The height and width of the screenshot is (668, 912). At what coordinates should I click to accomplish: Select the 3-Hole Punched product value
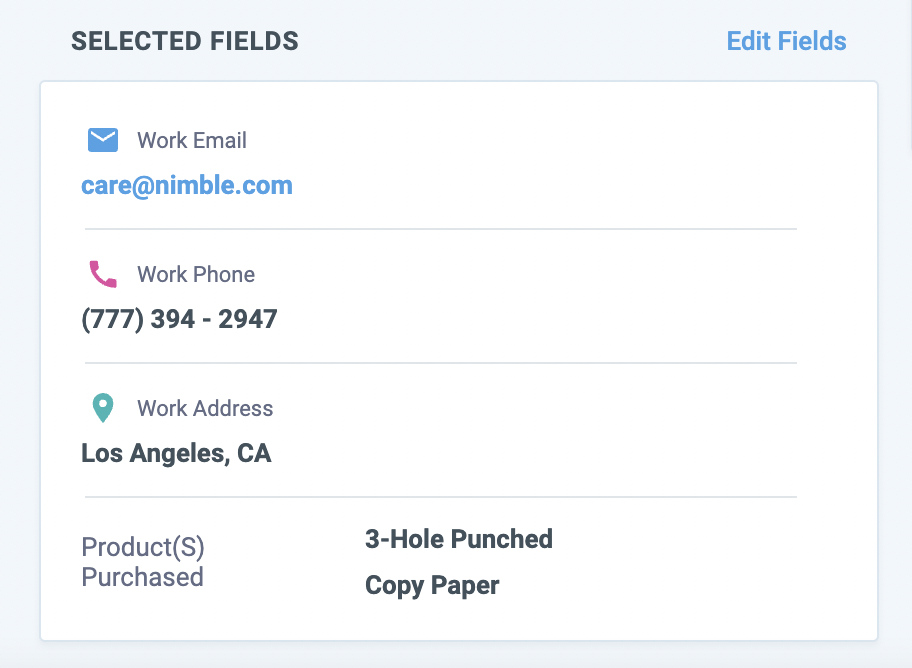459,539
